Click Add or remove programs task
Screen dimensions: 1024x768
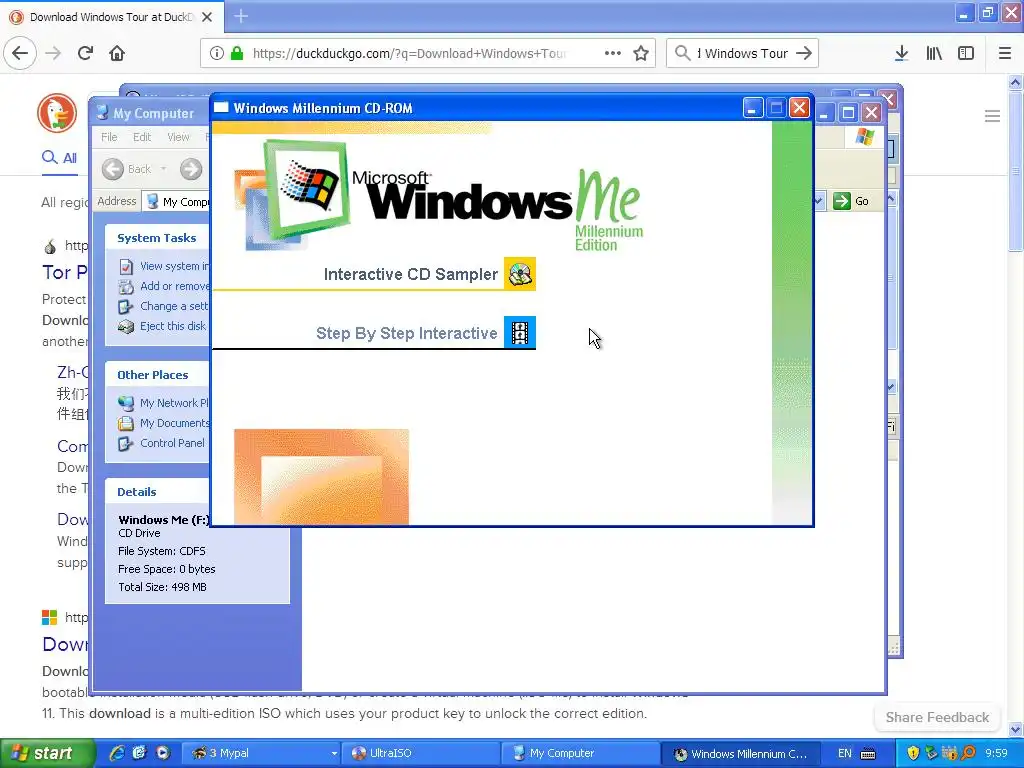(164, 286)
